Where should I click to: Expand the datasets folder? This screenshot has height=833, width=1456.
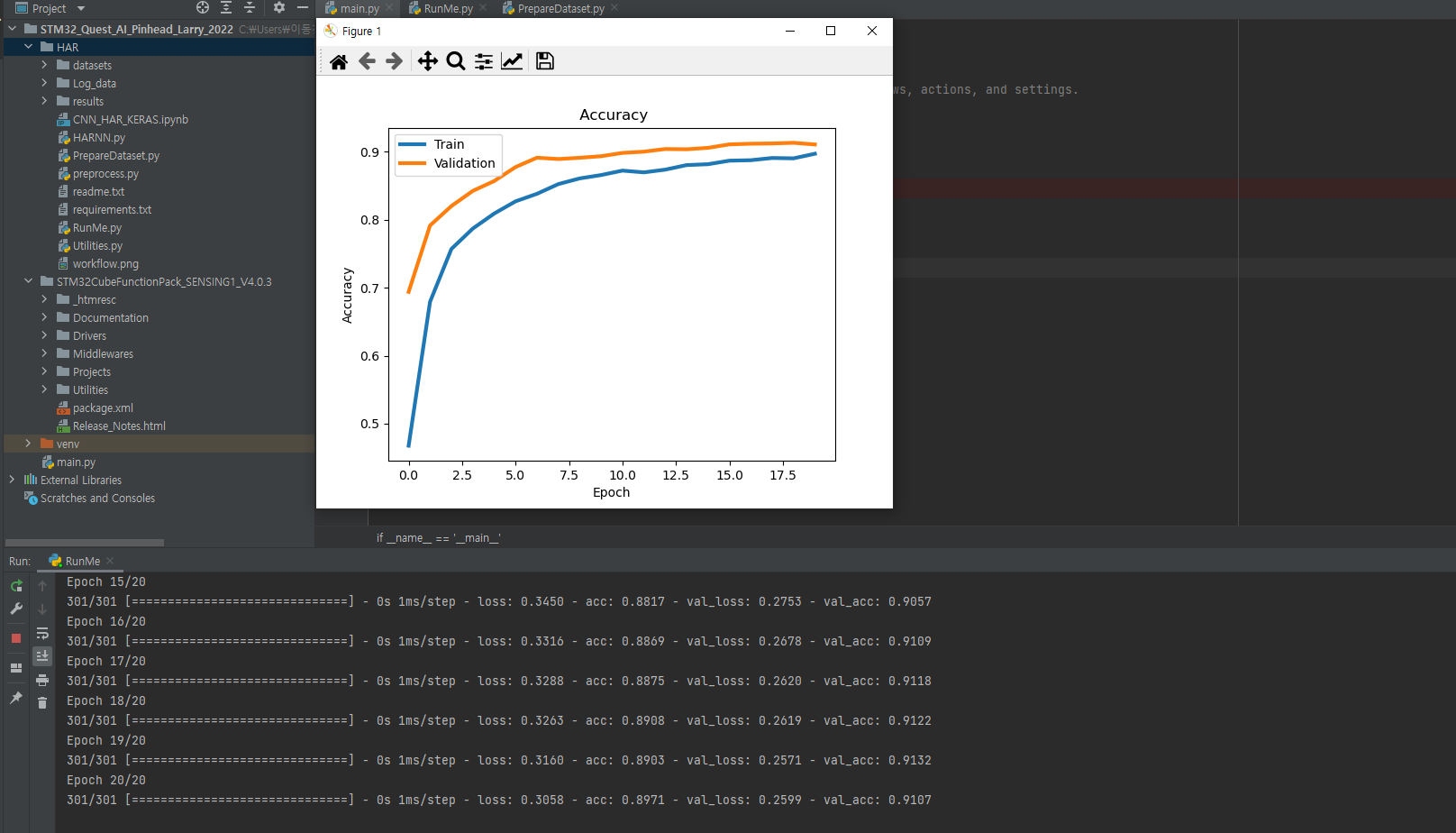click(44, 65)
